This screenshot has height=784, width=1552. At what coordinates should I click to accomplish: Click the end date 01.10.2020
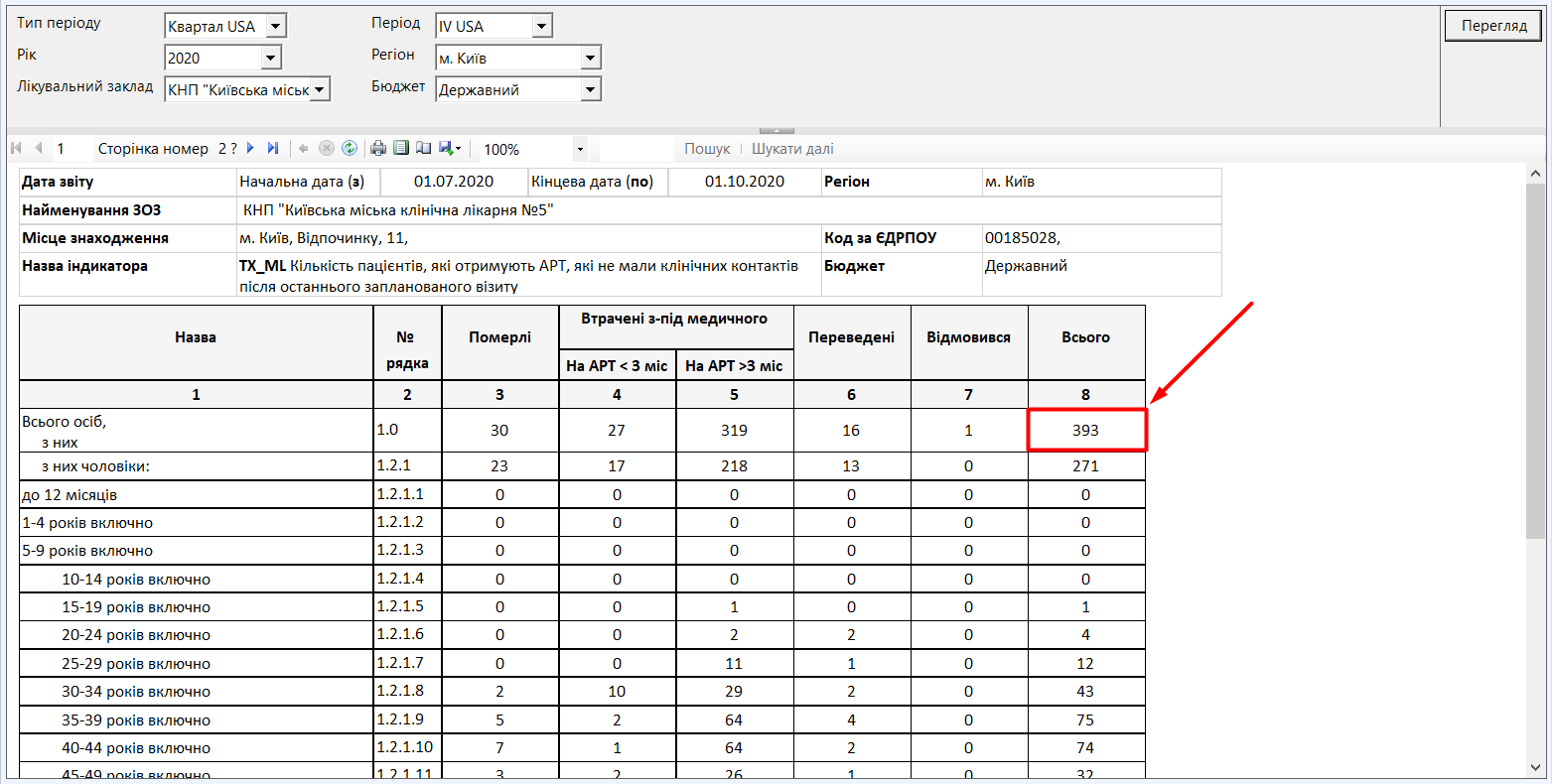pos(745,182)
